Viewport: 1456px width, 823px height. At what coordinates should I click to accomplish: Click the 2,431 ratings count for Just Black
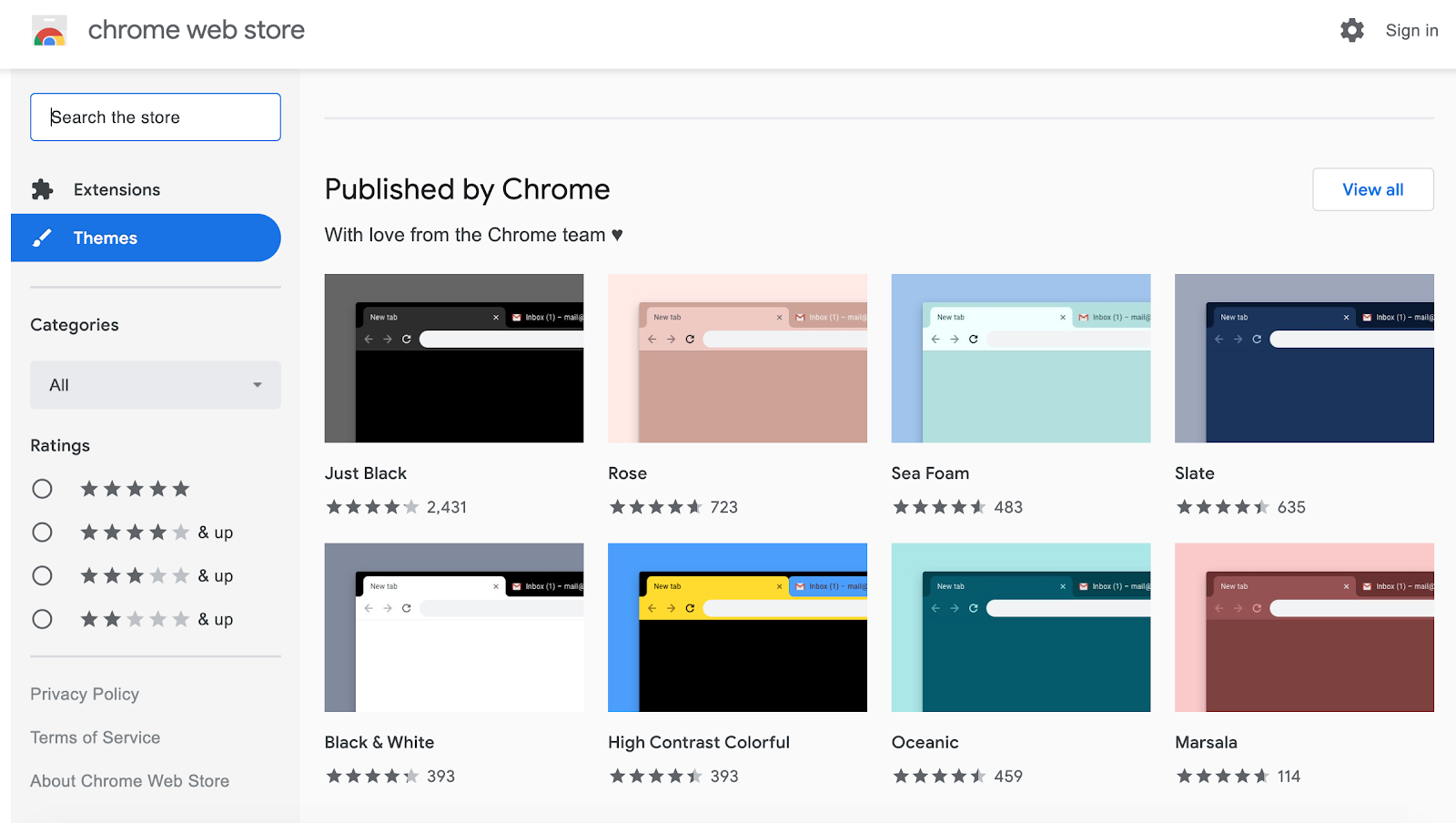pos(447,507)
